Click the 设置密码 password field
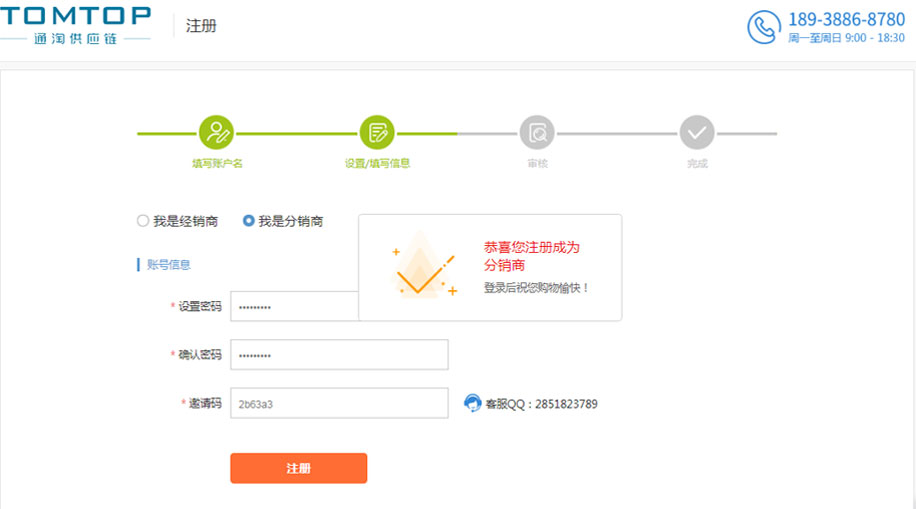The height and width of the screenshot is (509, 916). (x=294, y=306)
